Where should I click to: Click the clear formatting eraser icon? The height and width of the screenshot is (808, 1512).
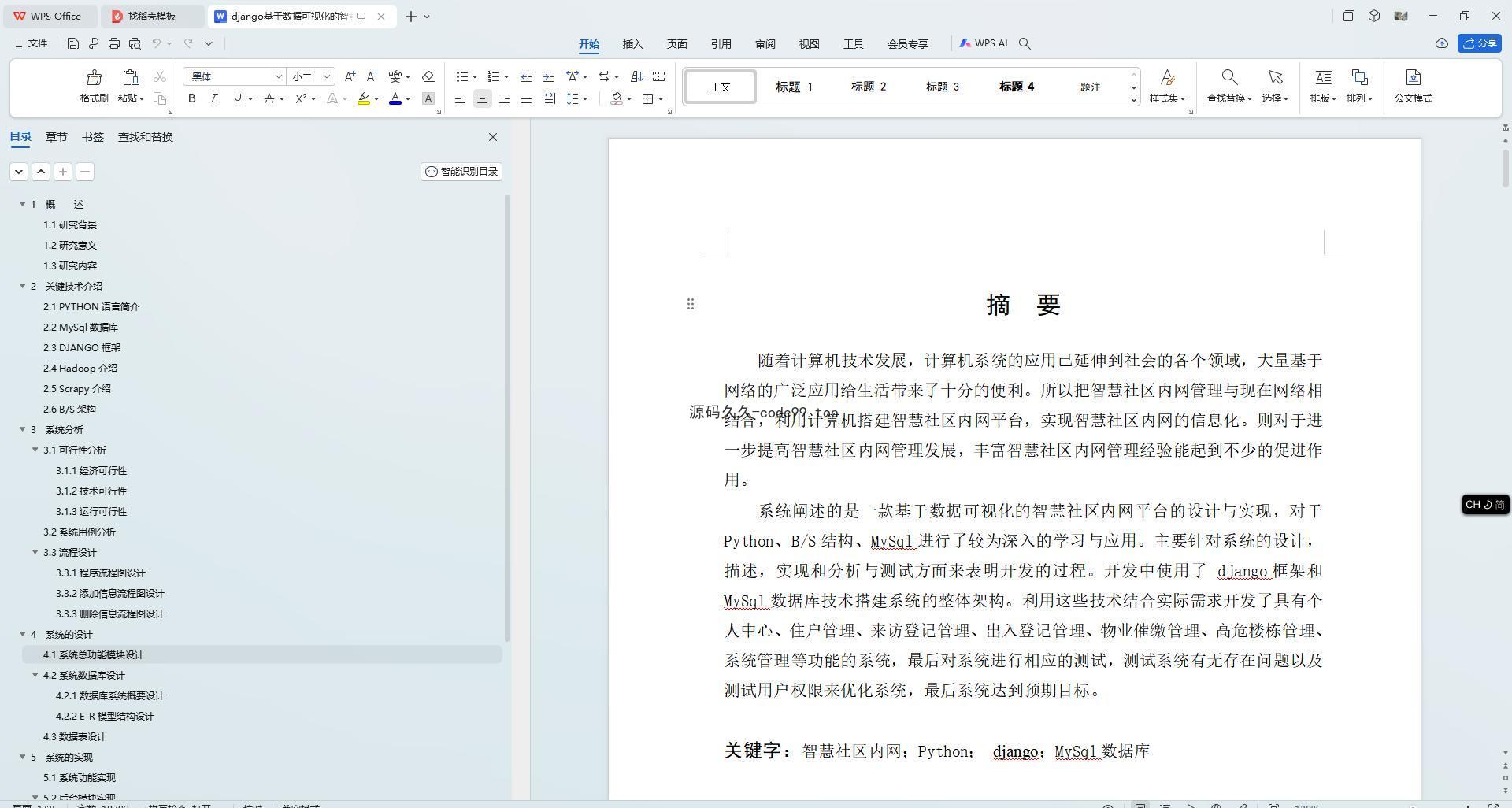click(428, 76)
